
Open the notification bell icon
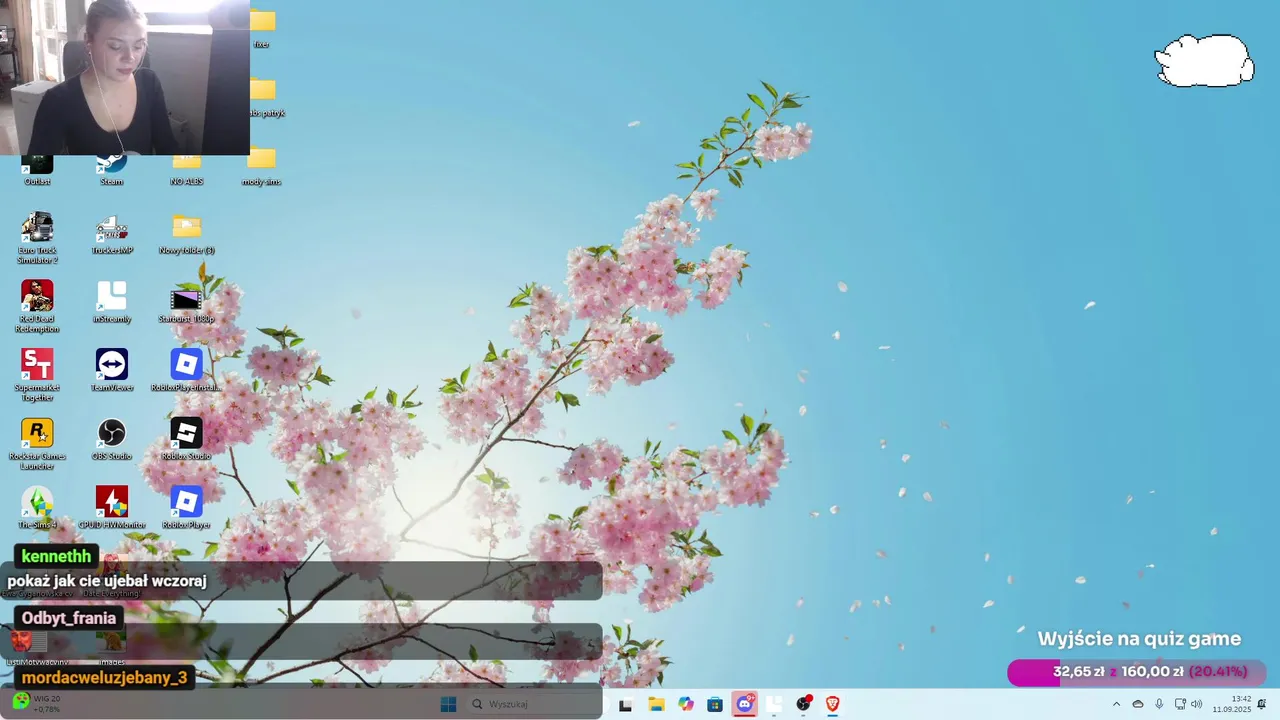(x=1262, y=704)
